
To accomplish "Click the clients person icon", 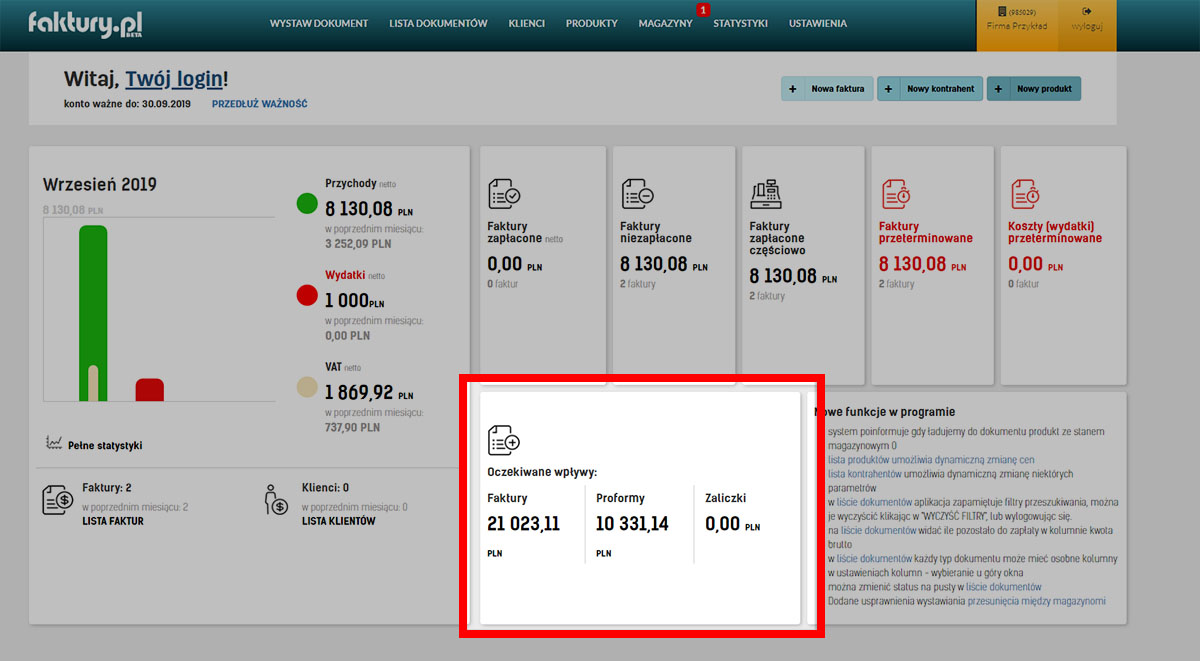I will click(276, 500).
